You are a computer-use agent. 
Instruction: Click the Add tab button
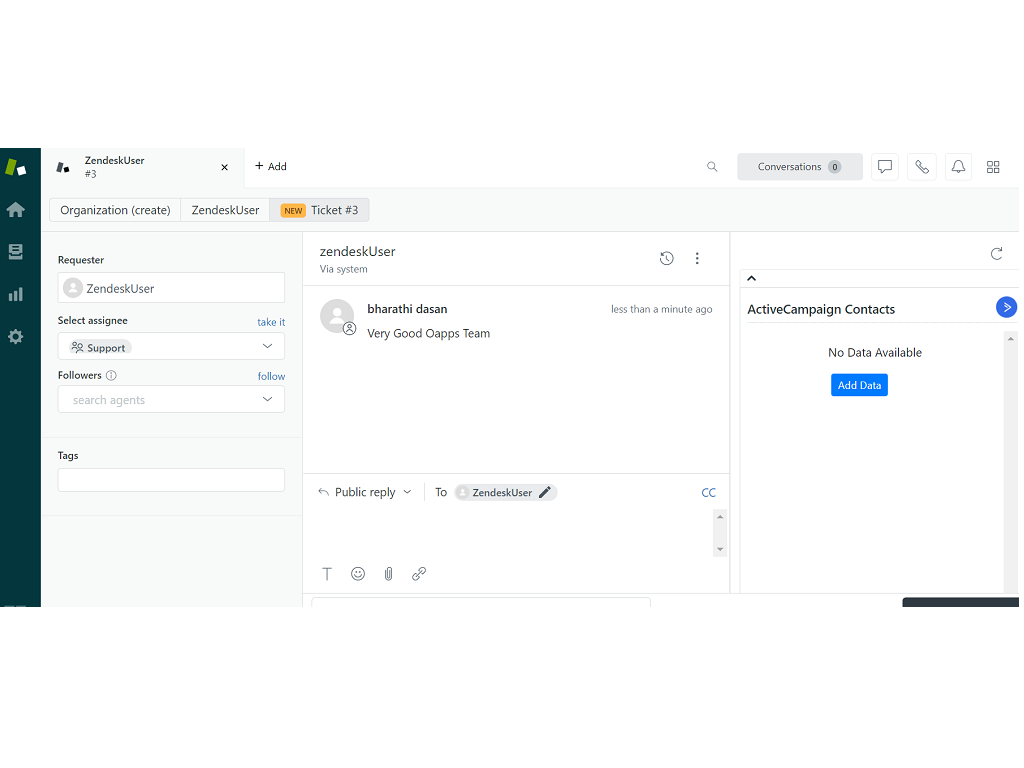tap(270, 167)
